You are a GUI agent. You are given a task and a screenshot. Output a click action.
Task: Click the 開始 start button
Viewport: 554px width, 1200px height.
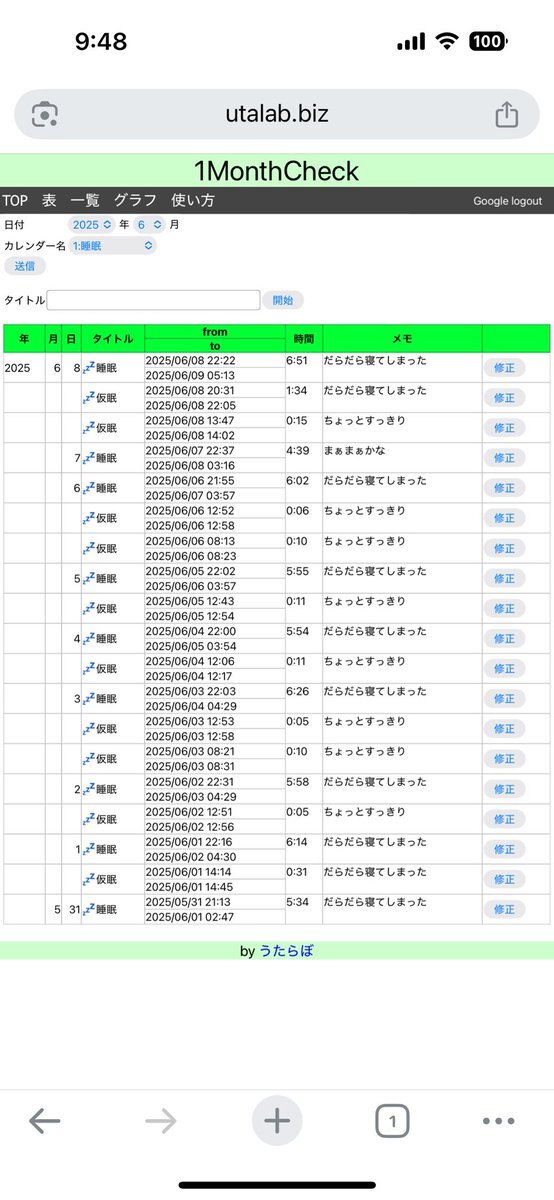pyautogui.click(x=283, y=300)
